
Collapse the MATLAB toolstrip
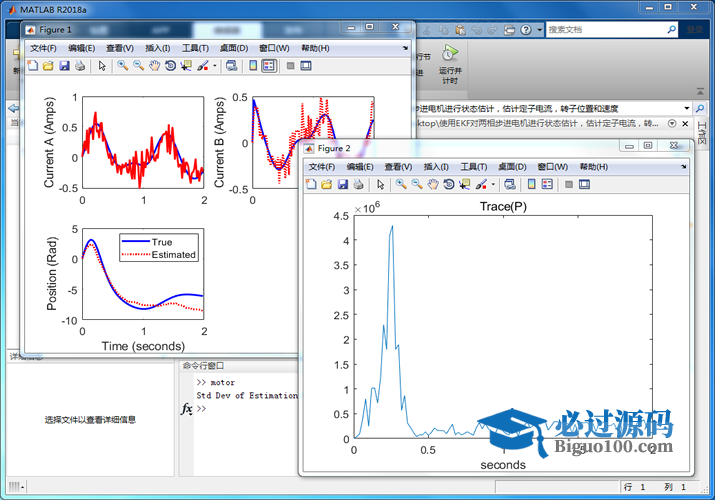(700, 92)
